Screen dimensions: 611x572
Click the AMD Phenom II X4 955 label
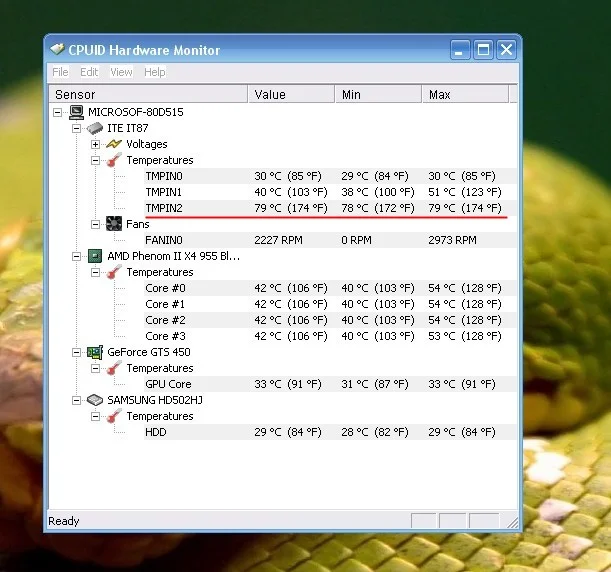click(173, 256)
